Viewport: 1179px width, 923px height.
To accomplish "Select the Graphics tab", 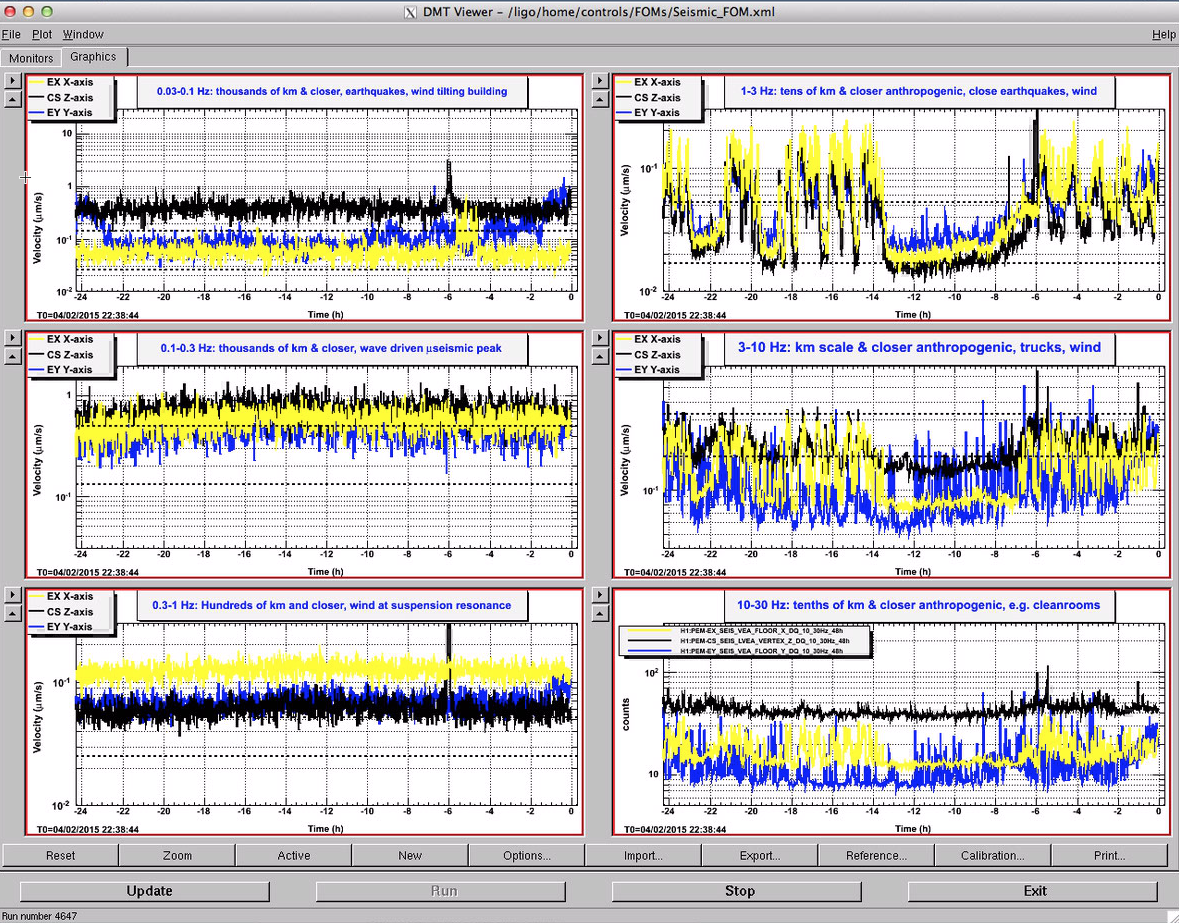I will pyautogui.click(x=93, y=56).
